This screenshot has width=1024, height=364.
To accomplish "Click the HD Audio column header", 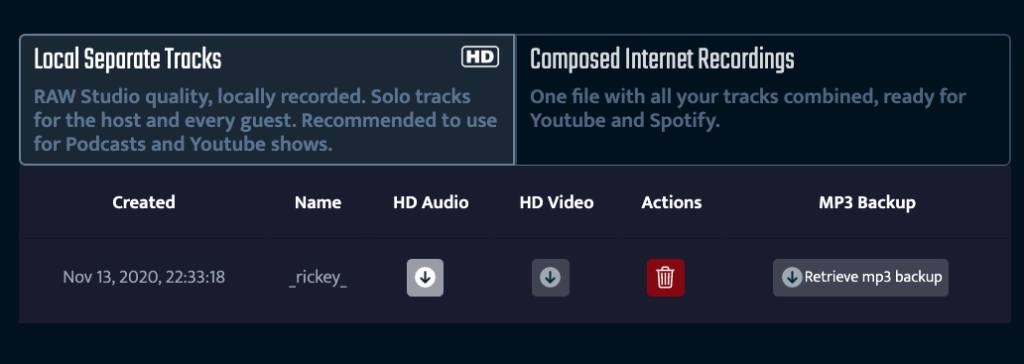I will (x=431, y=203).
